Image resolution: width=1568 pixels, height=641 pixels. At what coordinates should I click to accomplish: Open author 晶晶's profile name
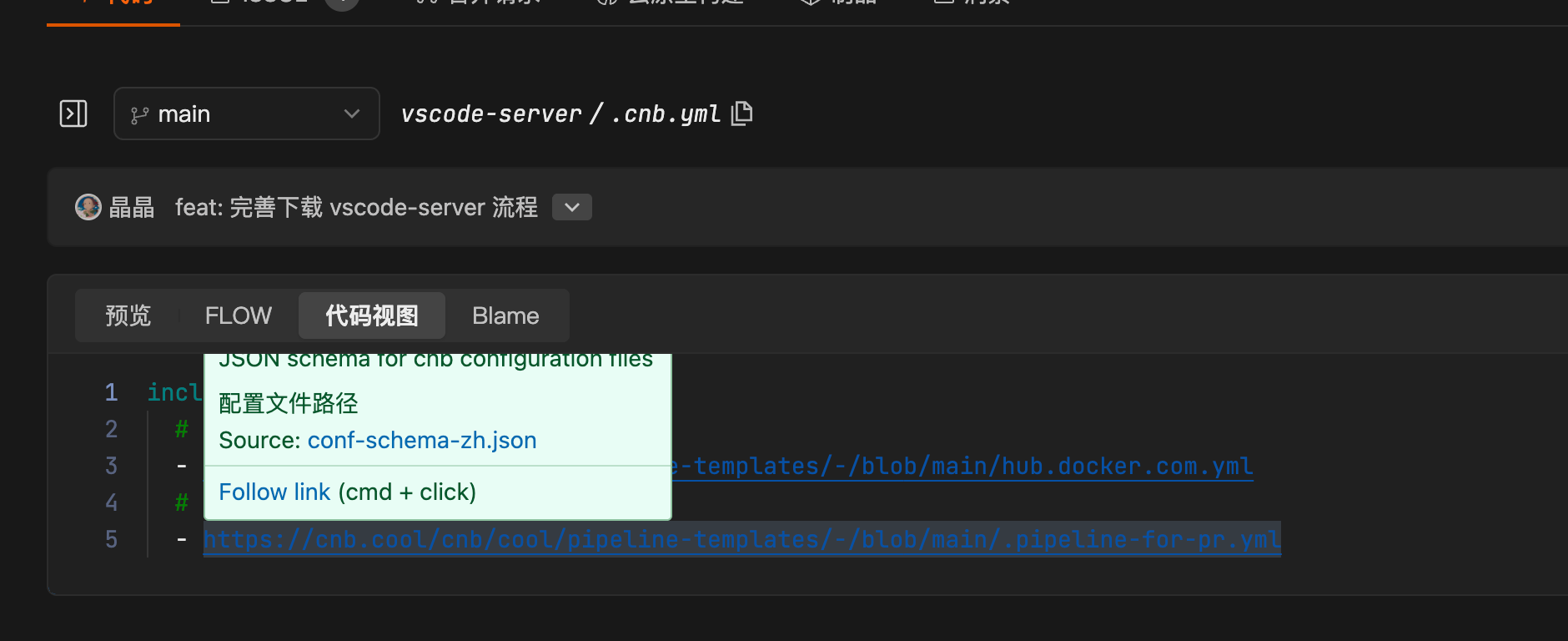click(x=132, y=207)
